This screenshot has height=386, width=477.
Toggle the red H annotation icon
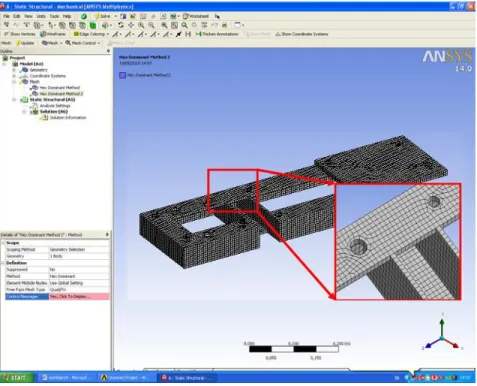coord(188,34)
